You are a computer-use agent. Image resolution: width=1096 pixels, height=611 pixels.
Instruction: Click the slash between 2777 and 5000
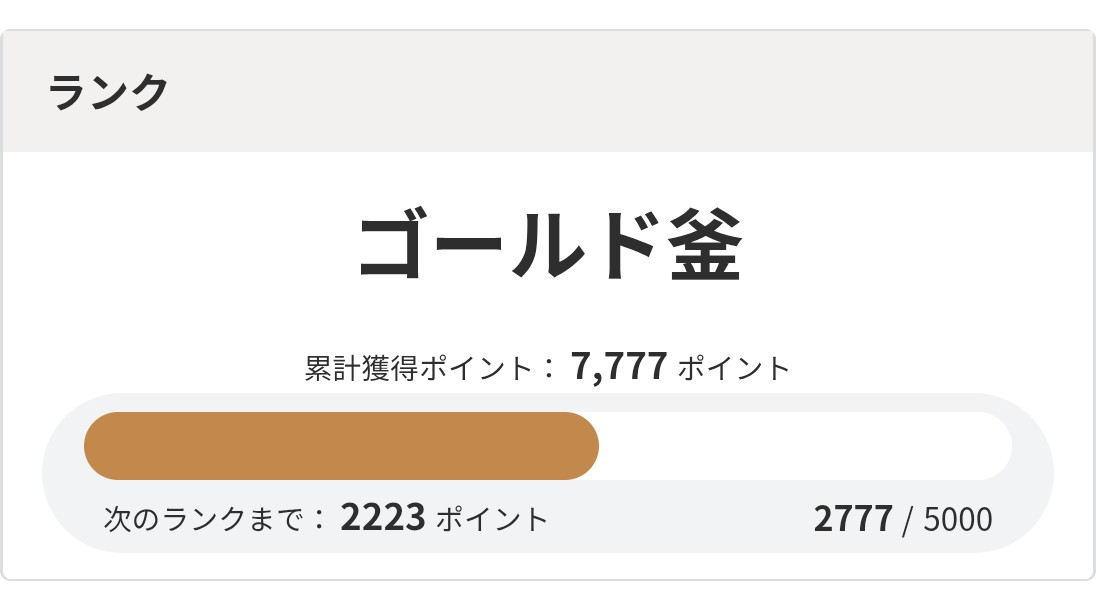(x=908, y=520)
